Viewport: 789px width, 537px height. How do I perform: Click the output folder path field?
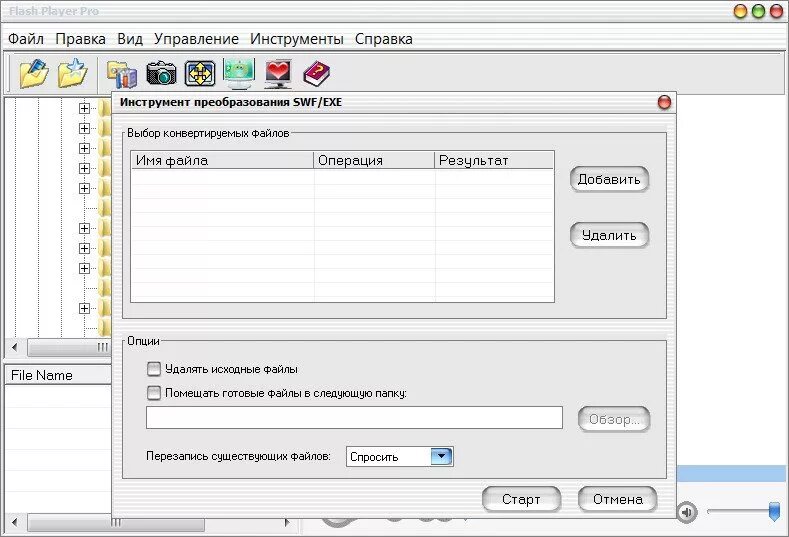(x=354, y=418)
